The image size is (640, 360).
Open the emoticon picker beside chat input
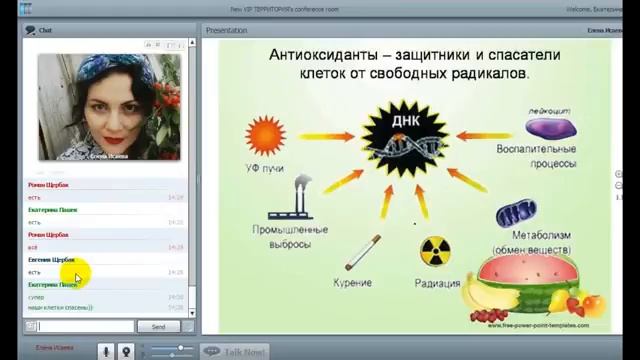tap(31, 326)
